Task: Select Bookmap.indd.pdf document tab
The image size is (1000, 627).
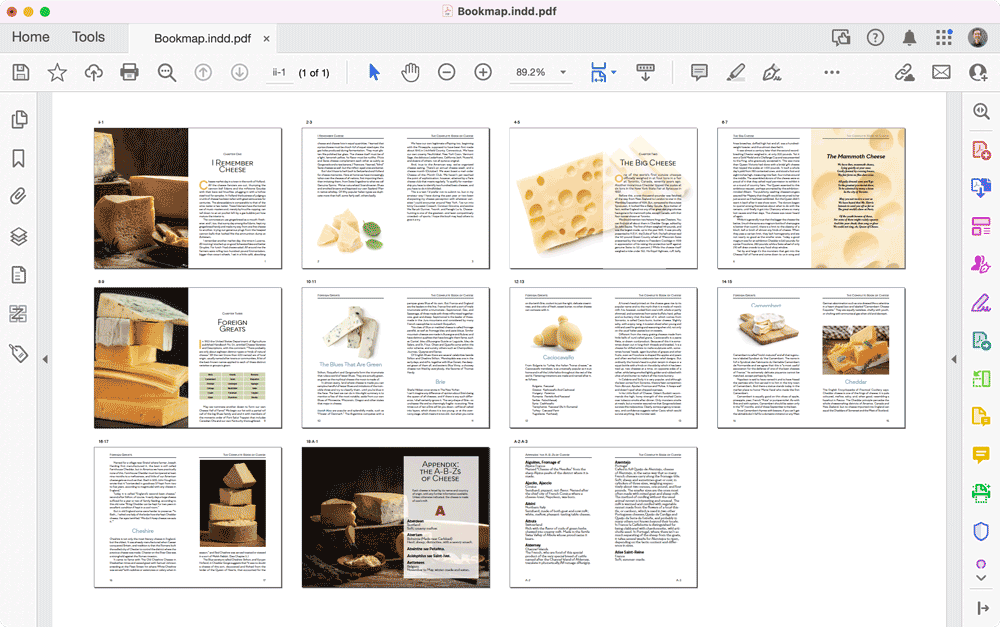Action: click(202, 38)
